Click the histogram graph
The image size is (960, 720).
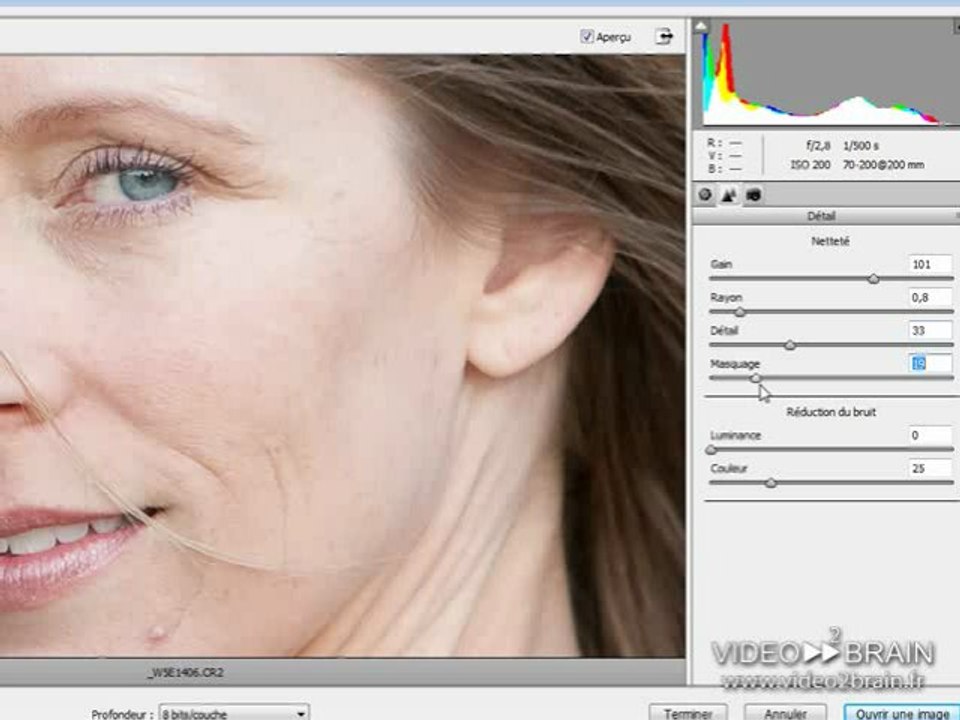827,73
